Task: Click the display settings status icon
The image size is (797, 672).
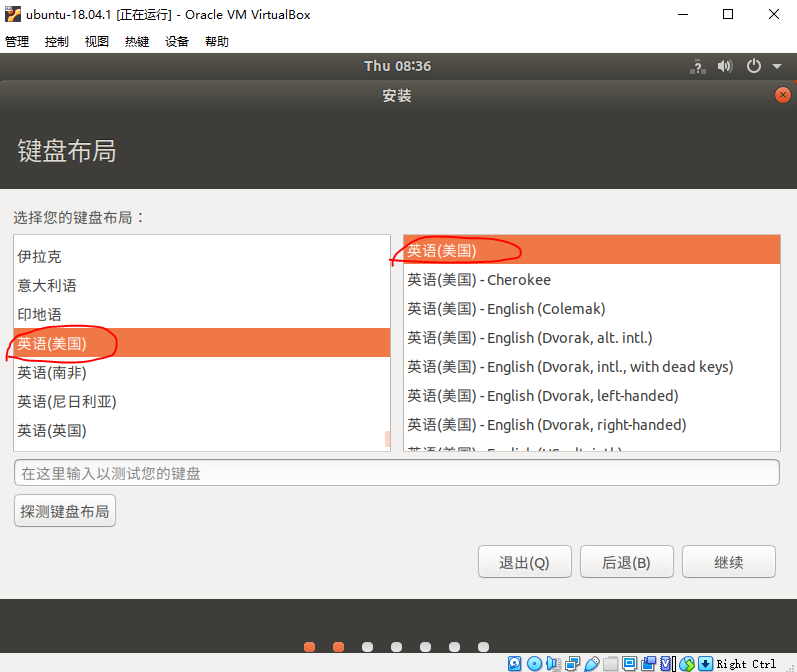Action: 629,663
